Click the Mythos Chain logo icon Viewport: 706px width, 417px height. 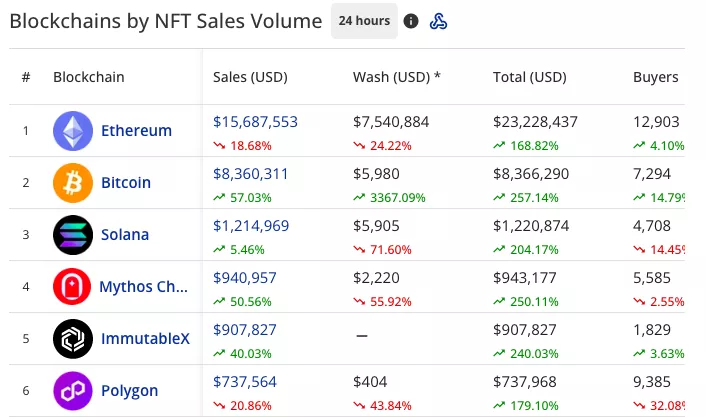(72, 287)
